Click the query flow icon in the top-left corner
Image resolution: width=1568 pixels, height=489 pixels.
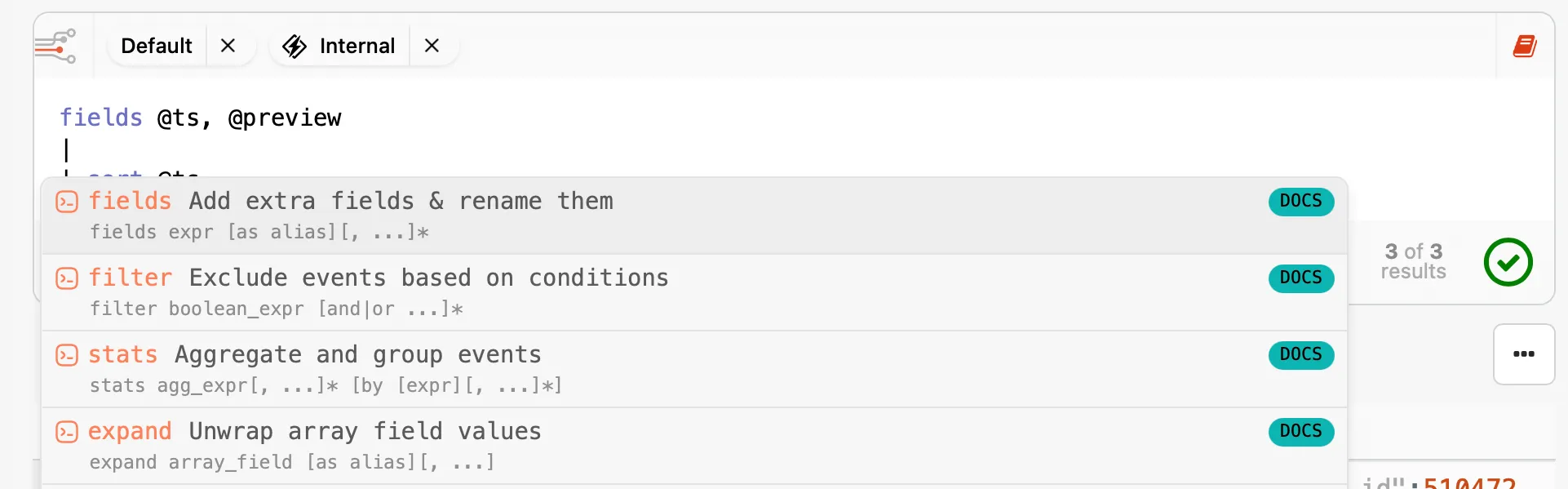55,47
